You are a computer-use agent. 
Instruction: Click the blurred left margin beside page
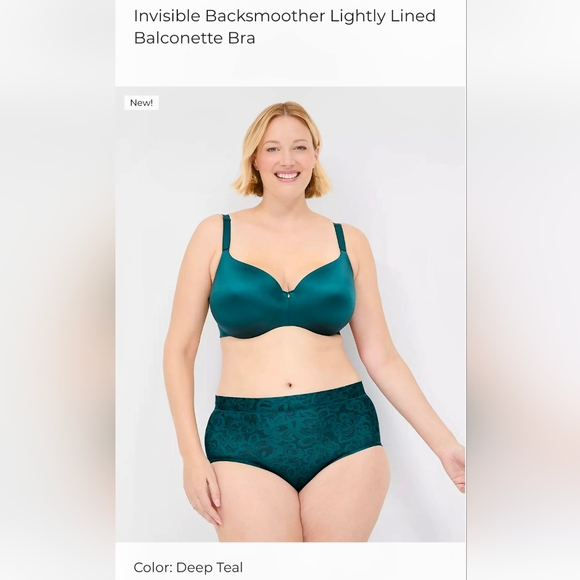(57, 290)
